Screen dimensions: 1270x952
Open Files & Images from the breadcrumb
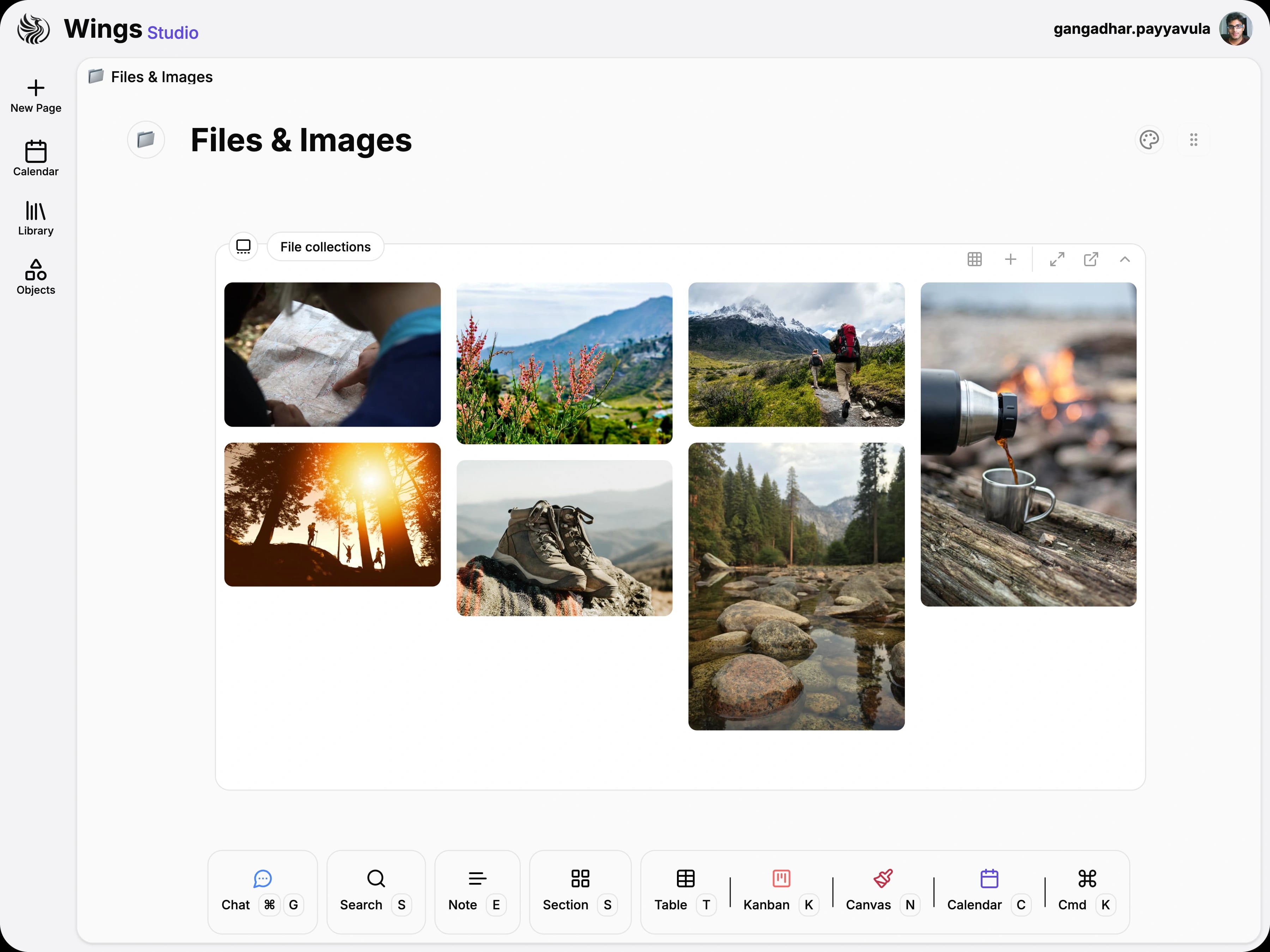(x=161, y=76)
